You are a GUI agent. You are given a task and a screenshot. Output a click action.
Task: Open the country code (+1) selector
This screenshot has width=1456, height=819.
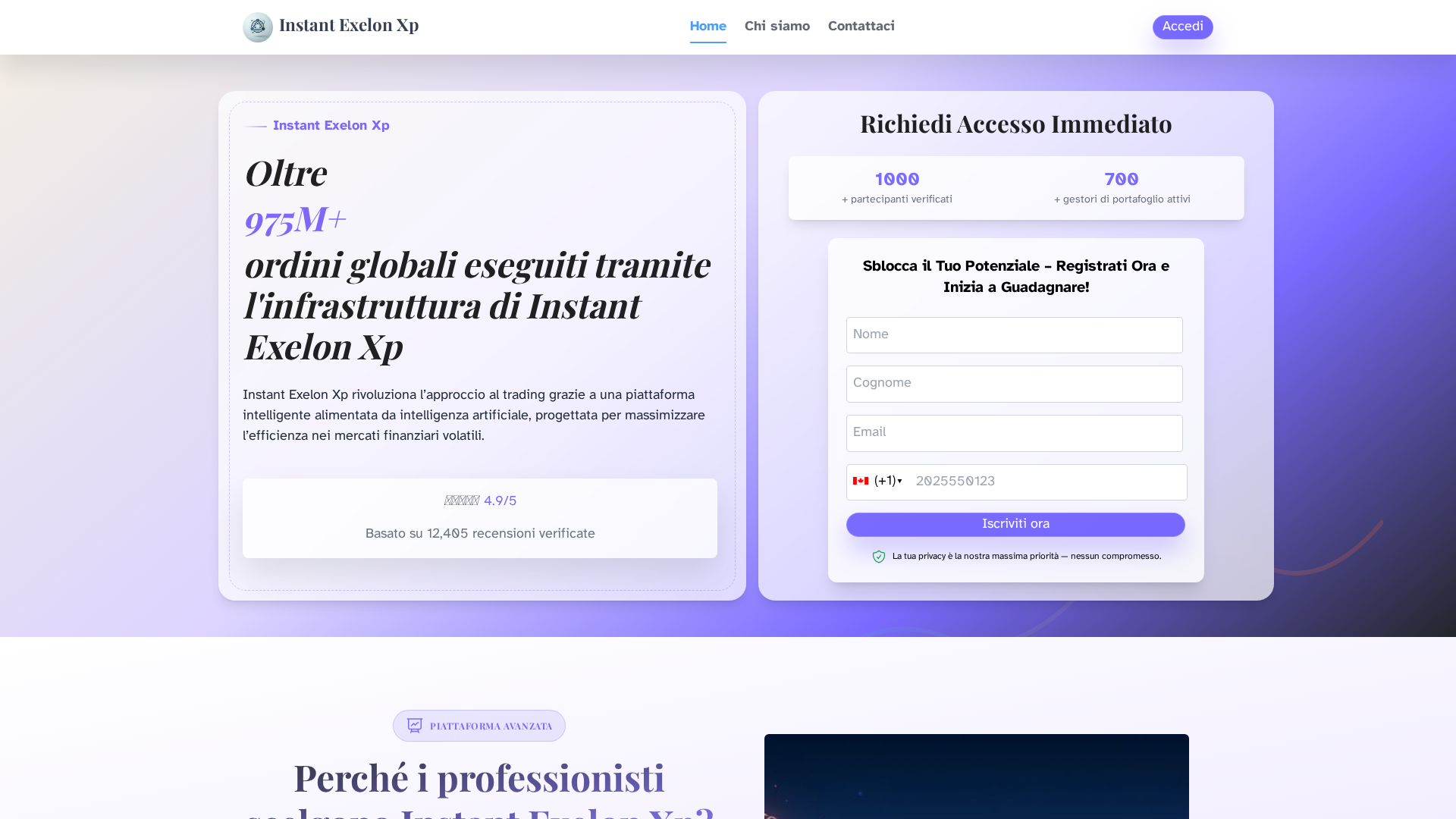tap(884, 481)
